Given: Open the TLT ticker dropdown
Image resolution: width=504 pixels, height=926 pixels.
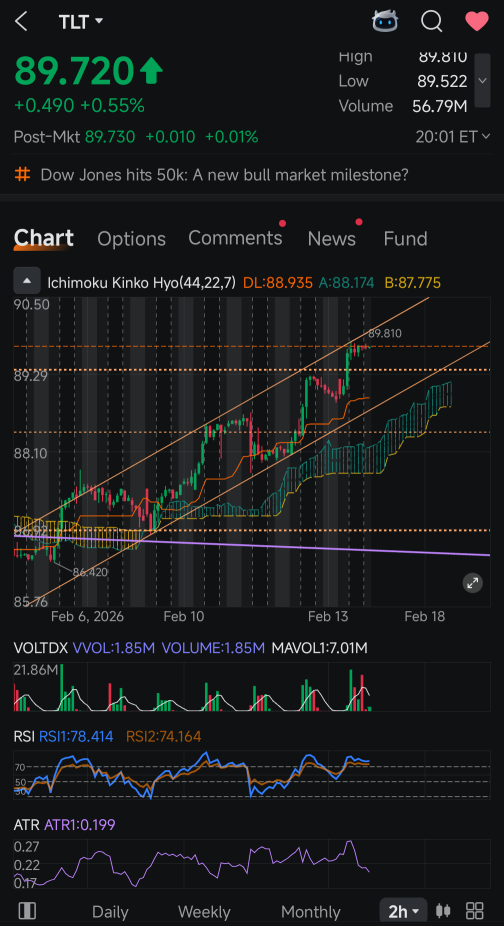Looking at the screenshot, I should pos(80,22).
